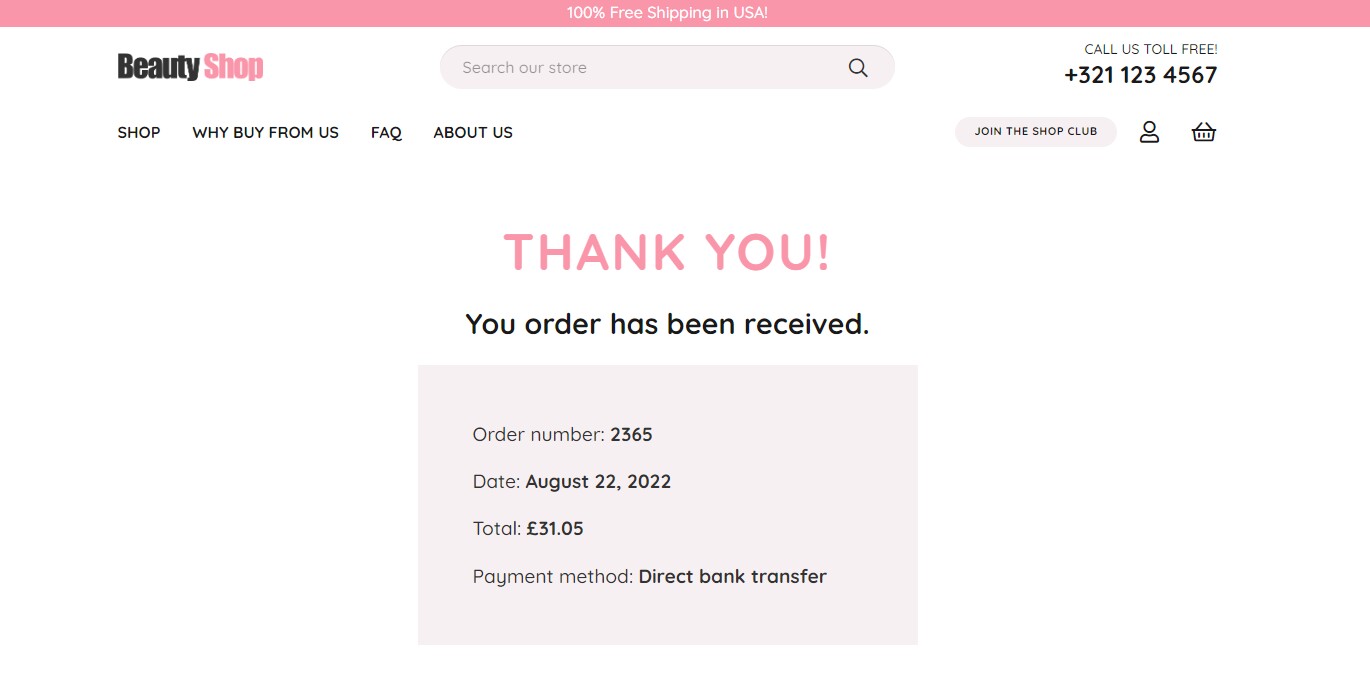Open the SHOP menu item
The height and width of the screenshot is (698, 1370).
click(139, 132)
